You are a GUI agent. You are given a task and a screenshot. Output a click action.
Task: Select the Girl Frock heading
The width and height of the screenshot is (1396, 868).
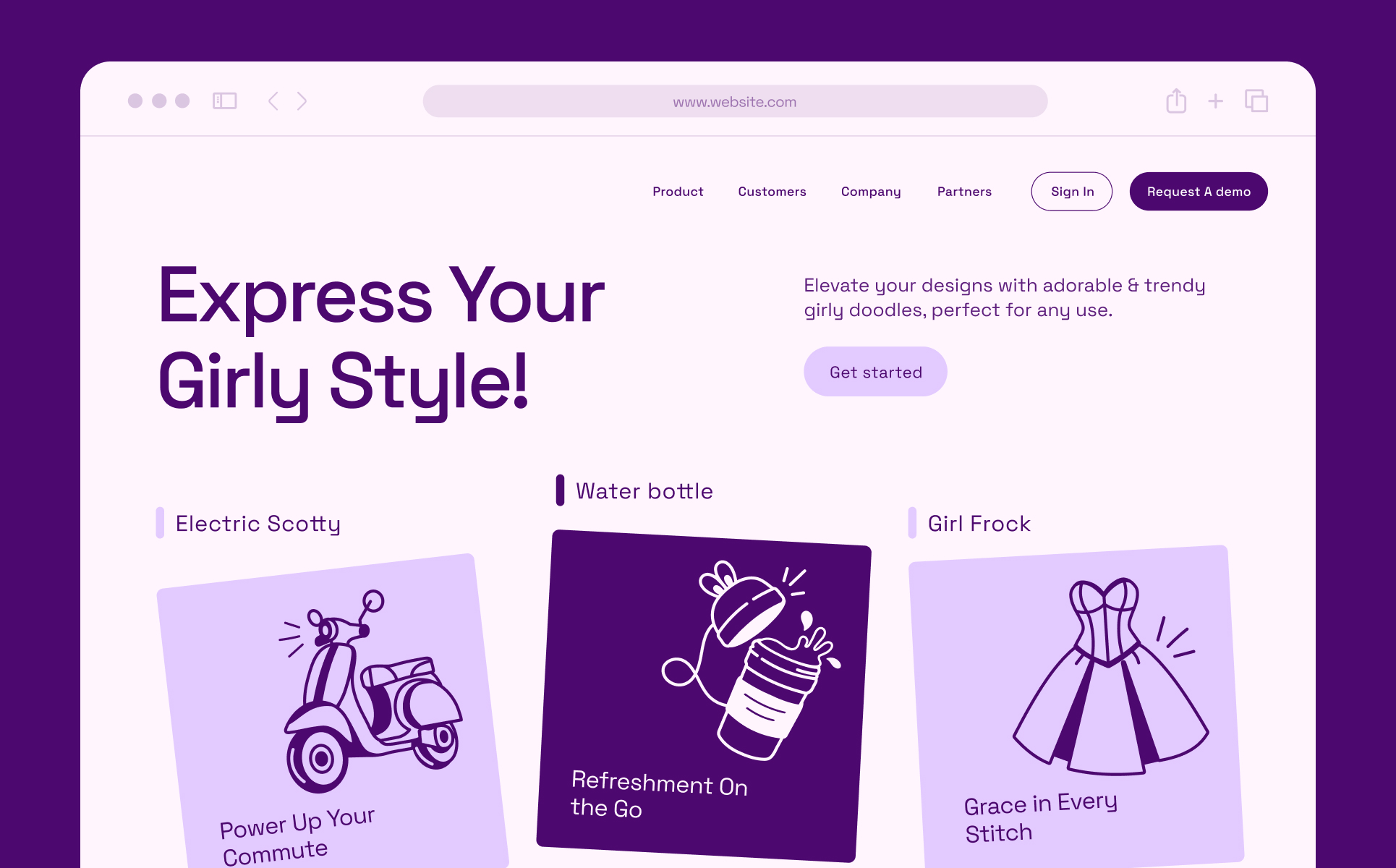tap(979, 523)
